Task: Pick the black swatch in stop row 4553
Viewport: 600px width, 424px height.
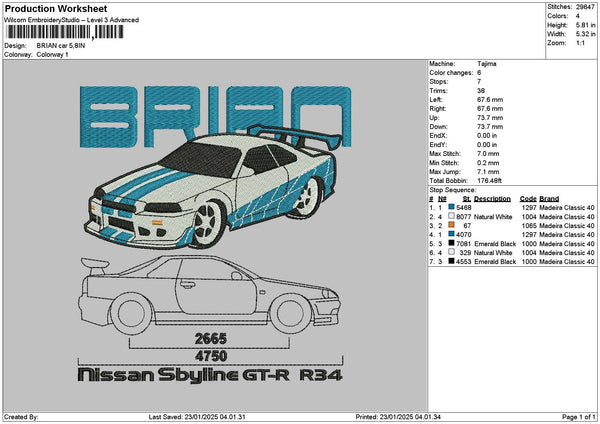Action: (452, 261)
